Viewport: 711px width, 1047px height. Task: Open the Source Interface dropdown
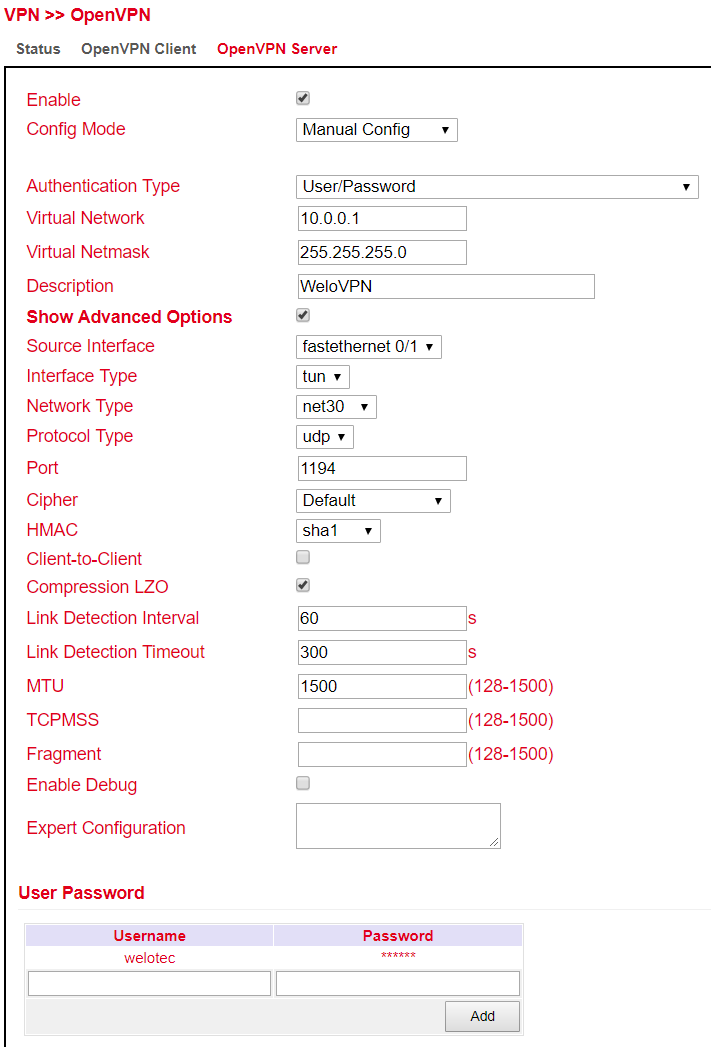369,347
